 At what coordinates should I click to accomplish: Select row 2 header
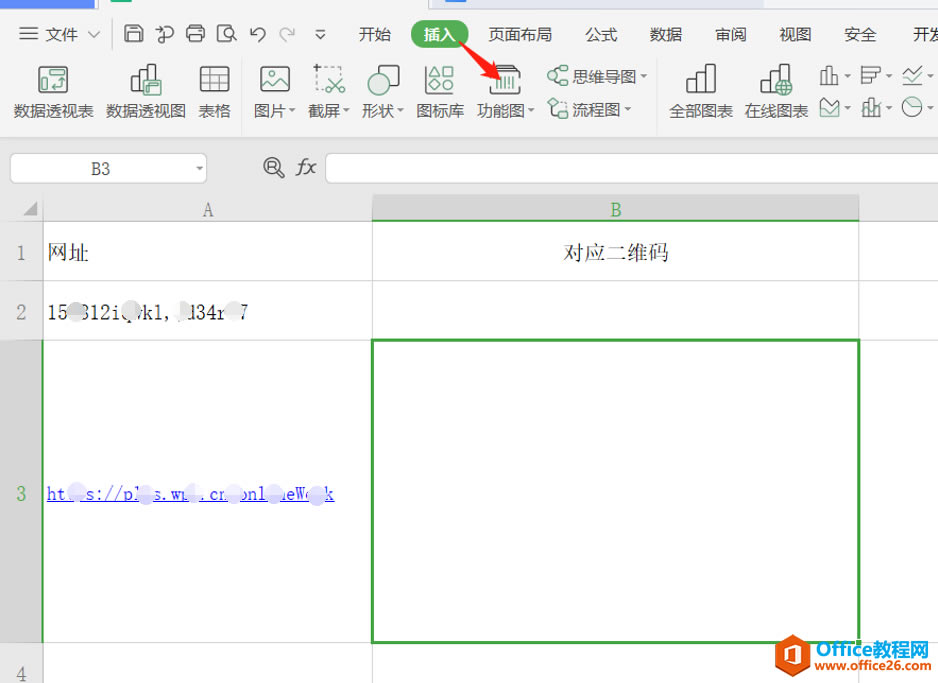pyautogui.click(x=22, y=311)
